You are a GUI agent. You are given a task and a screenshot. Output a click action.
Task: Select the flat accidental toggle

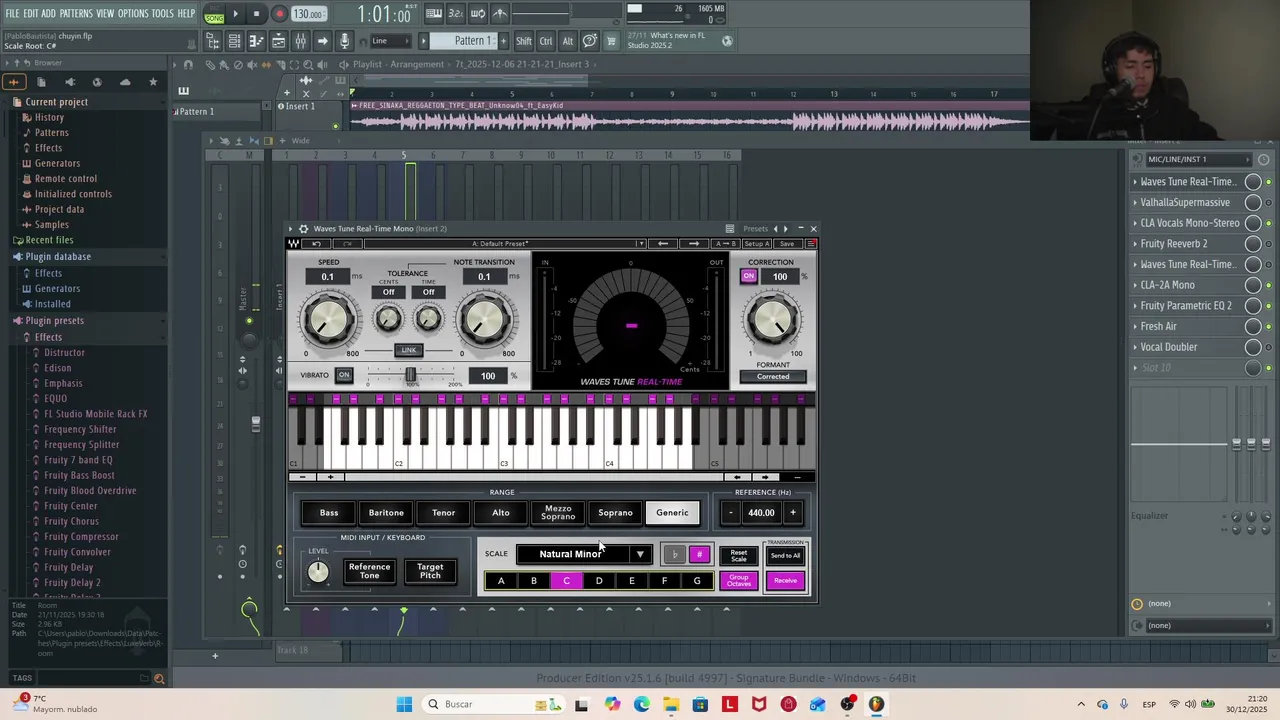pos(675,555)
